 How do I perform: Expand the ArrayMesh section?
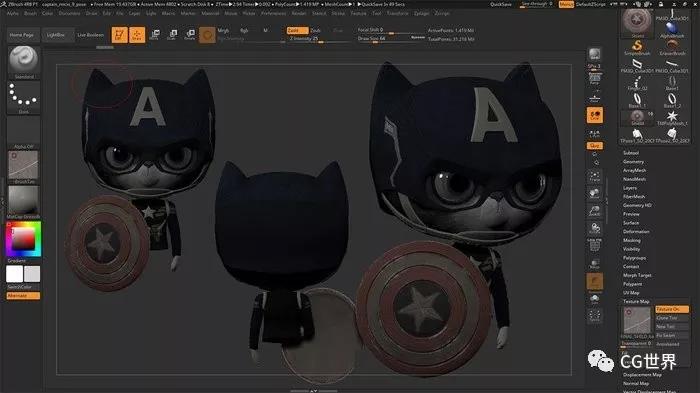[x=634, y=170]
